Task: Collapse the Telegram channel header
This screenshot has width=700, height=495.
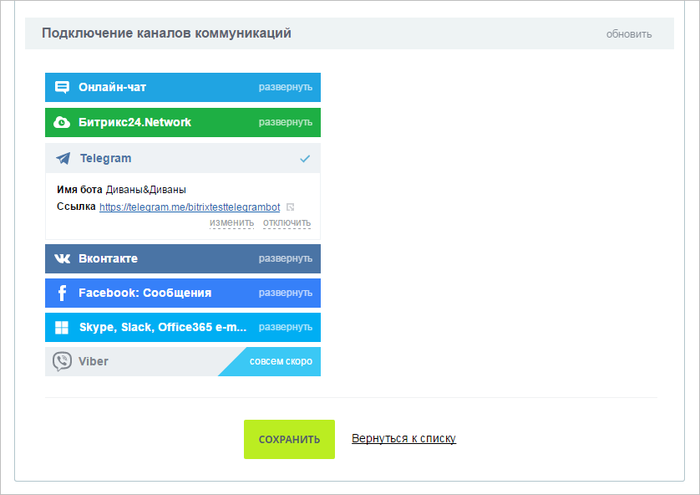Action: [183, 158]
